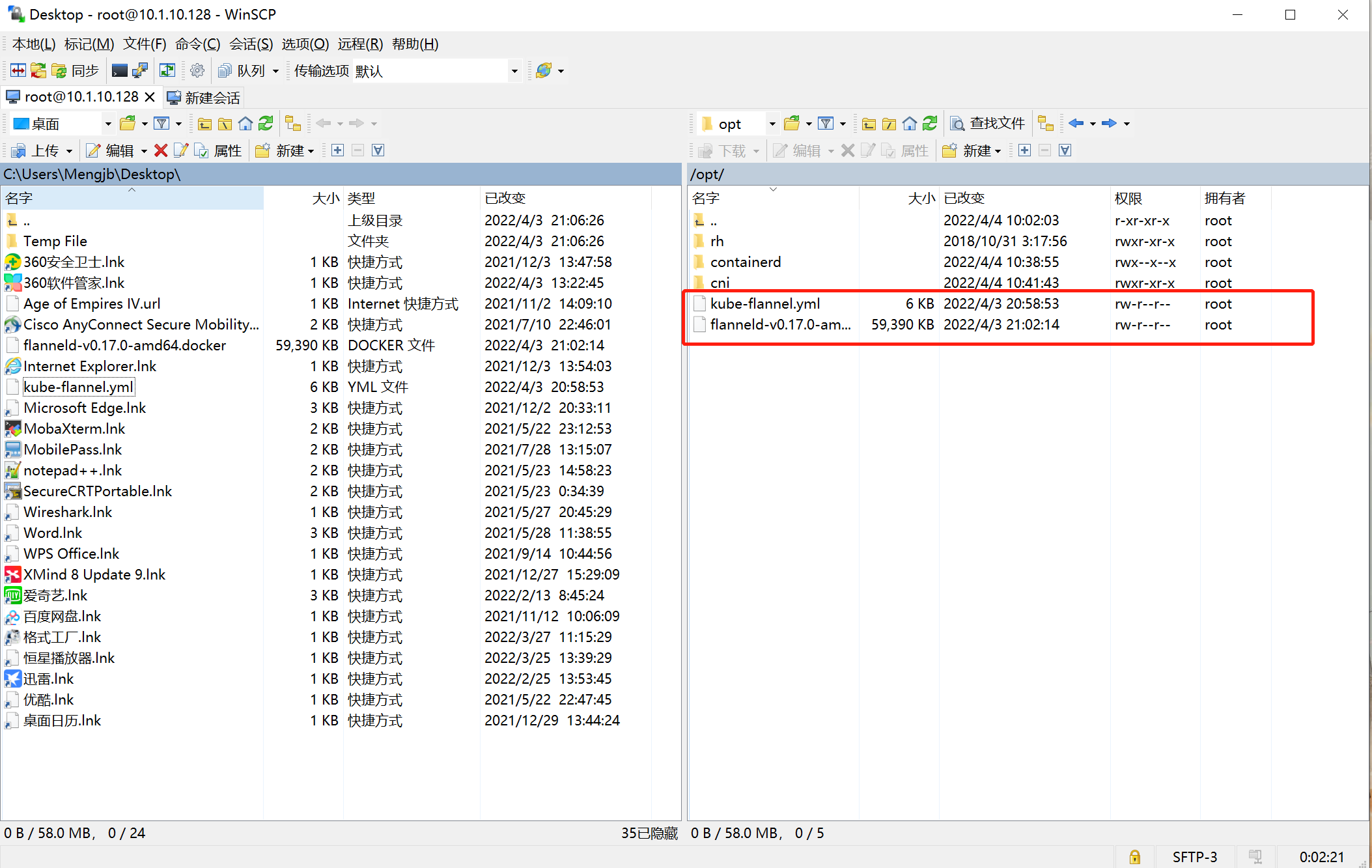Click remote select files plus icon

(x=1024, y=150)
